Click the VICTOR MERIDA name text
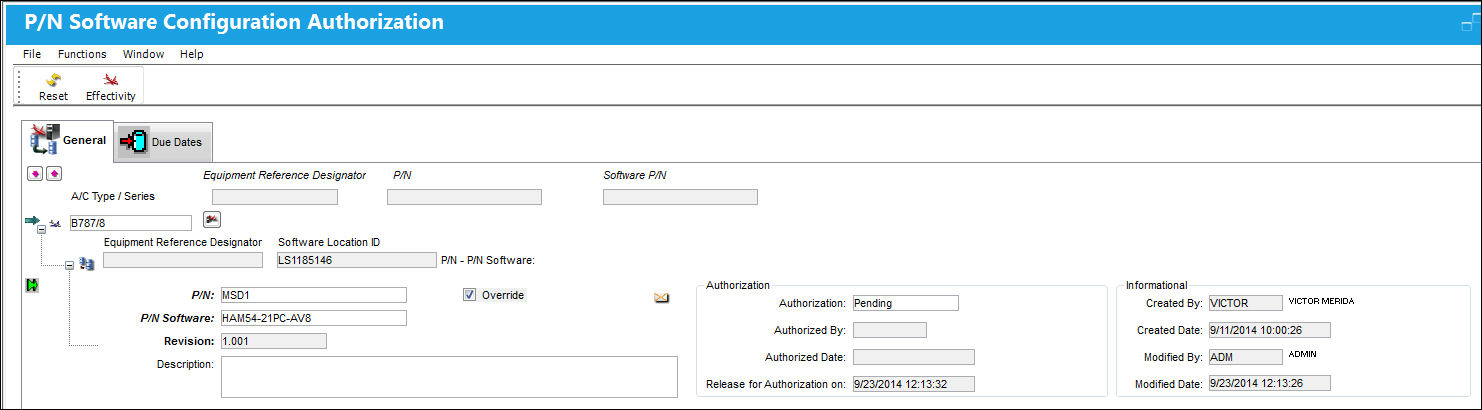Viewport: 1482px width, 410px height. coord(1321,301)
